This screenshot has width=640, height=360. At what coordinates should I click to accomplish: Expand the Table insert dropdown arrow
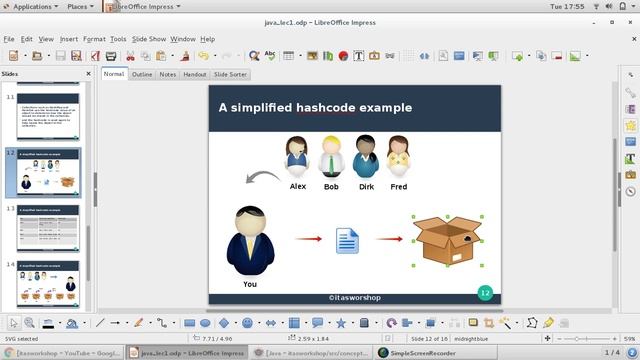pyautogui.click(x=300, y=56)
